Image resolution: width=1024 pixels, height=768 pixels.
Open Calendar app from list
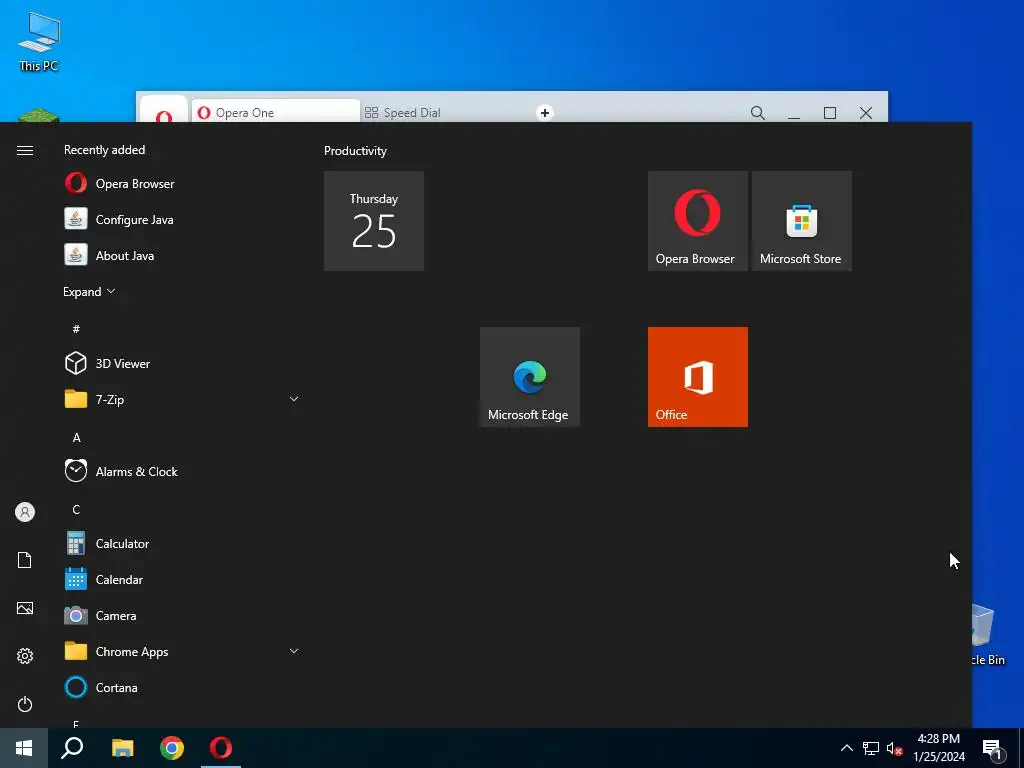181,579
